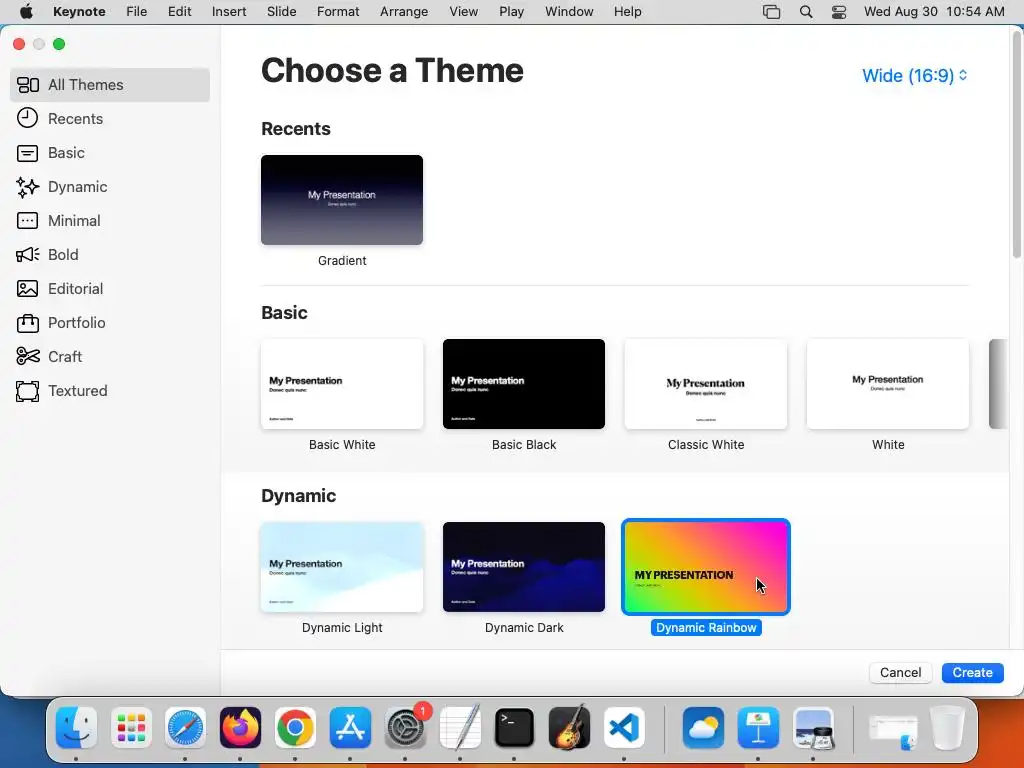
Task: Choose the Gradient theme thumbnail
Action: point(342,200)
